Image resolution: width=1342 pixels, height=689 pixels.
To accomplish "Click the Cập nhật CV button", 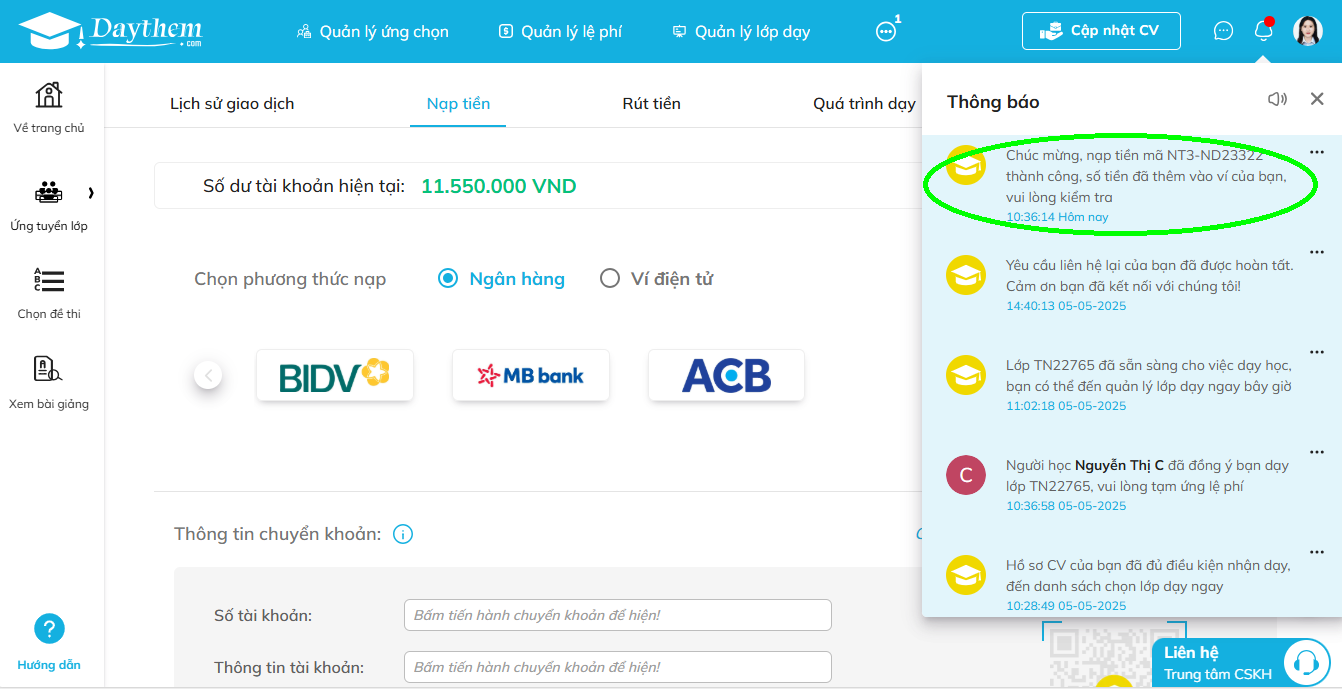I will pyautogui.click(x=1101, y=31).
